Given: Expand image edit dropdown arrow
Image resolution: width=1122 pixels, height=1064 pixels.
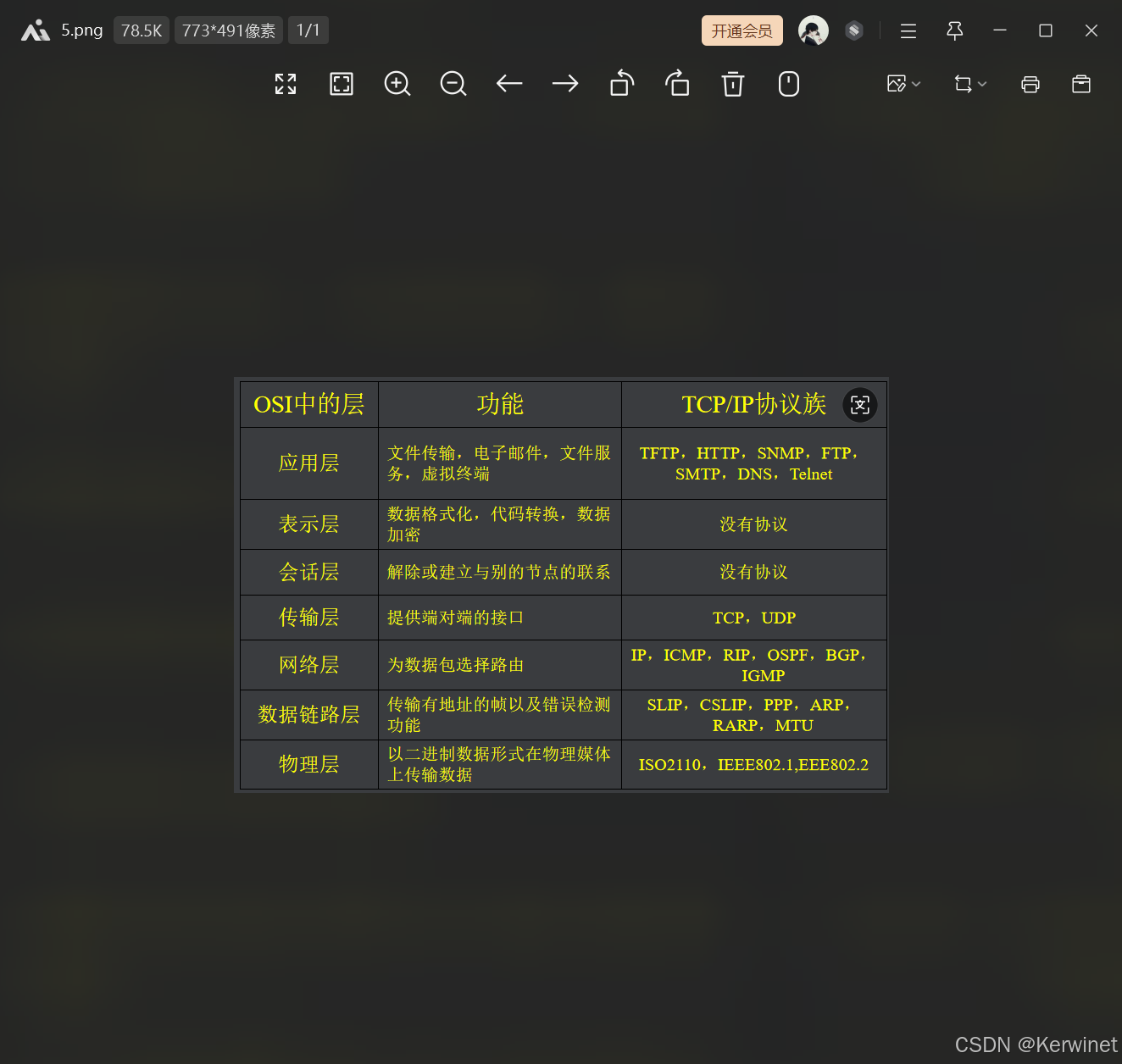Looking at the screenshot, I should tap(916, 84).
